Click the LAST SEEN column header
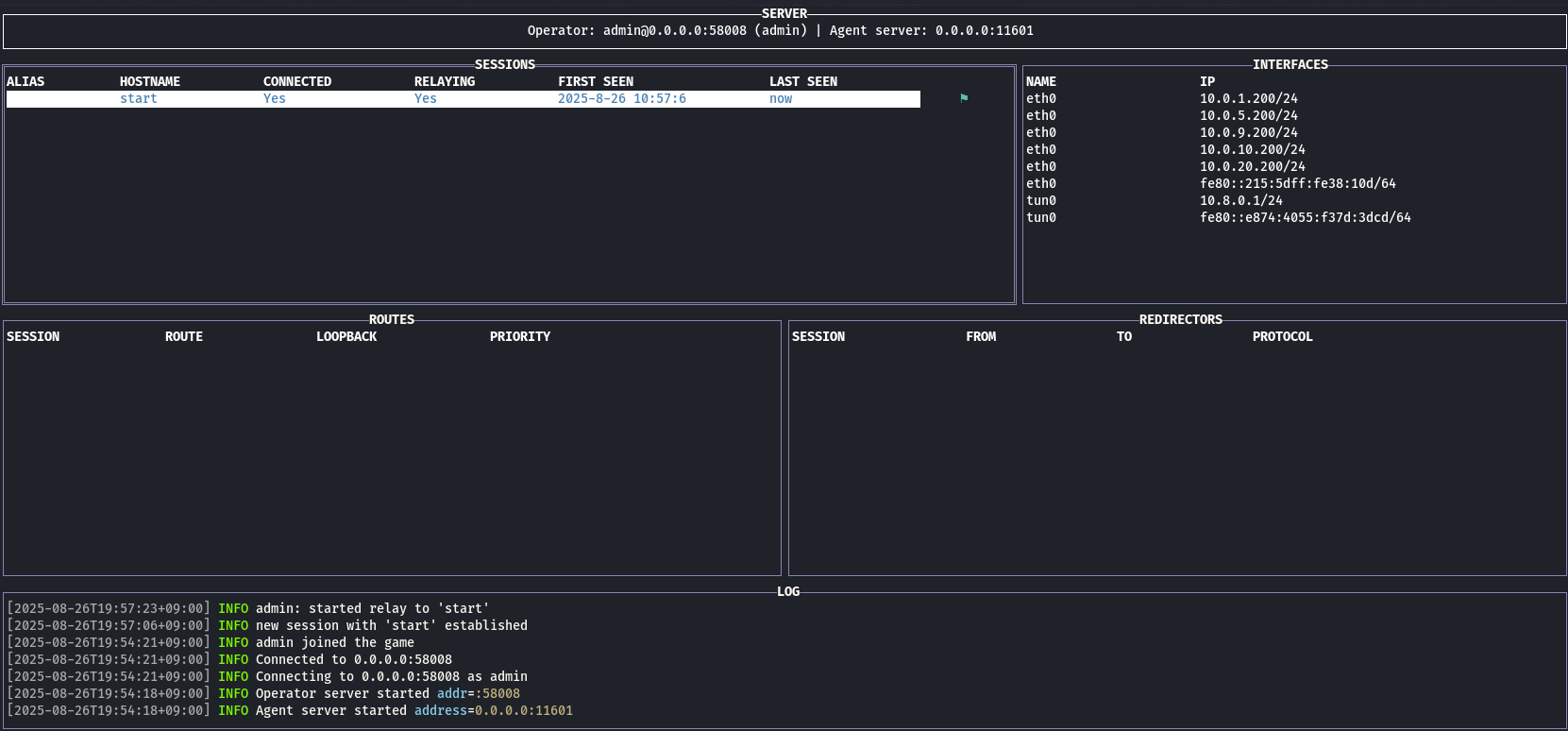 [x=803, y=82]
